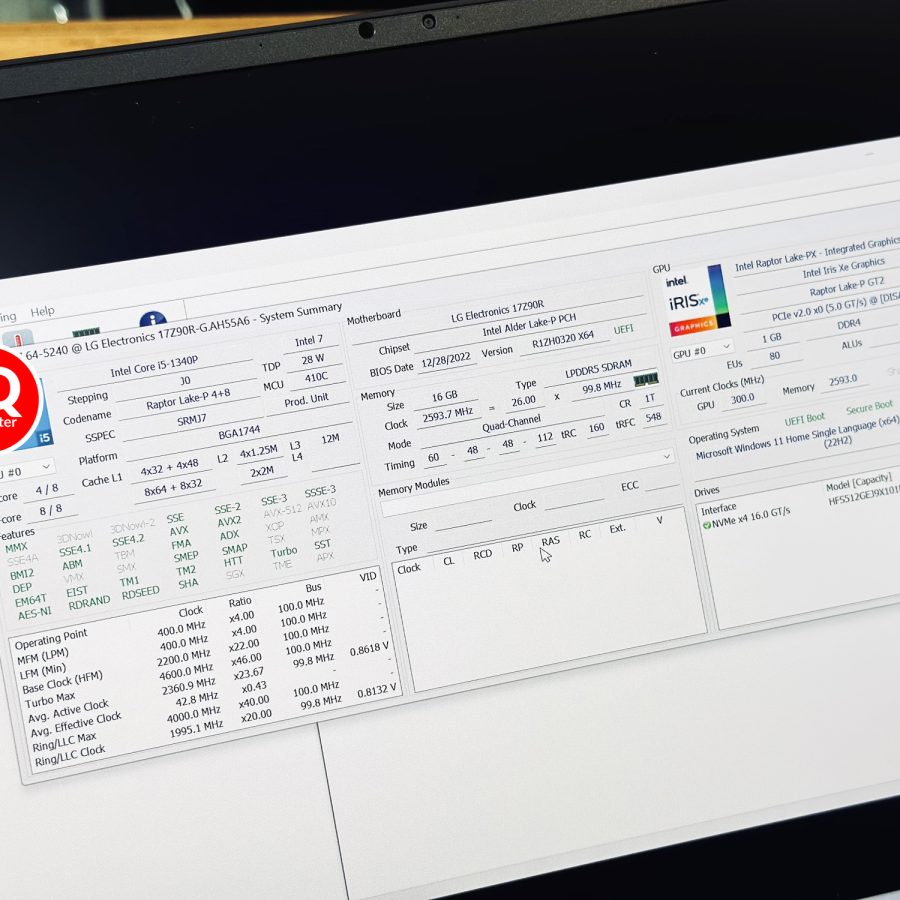Click the 16 GB memory size value

click(445, 396)
